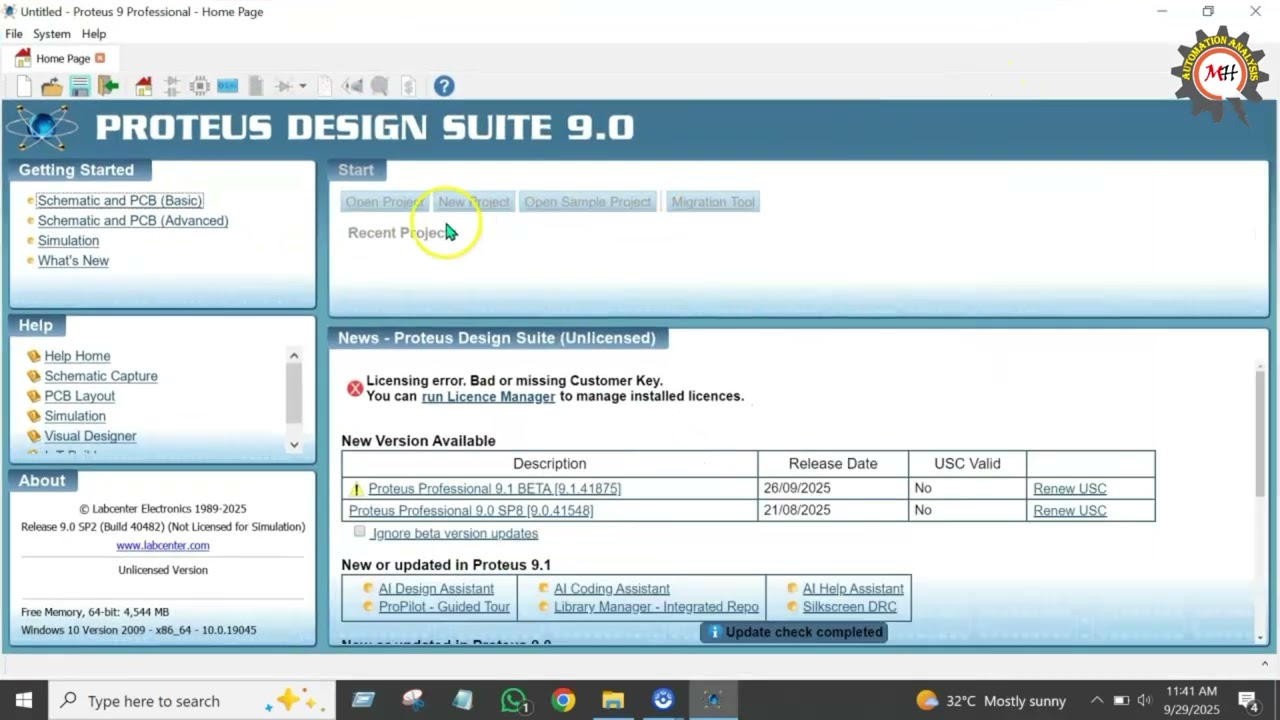Open File Explorer from the taskbar
Screen dimensions: 1280x720
[x=613, y=701]
